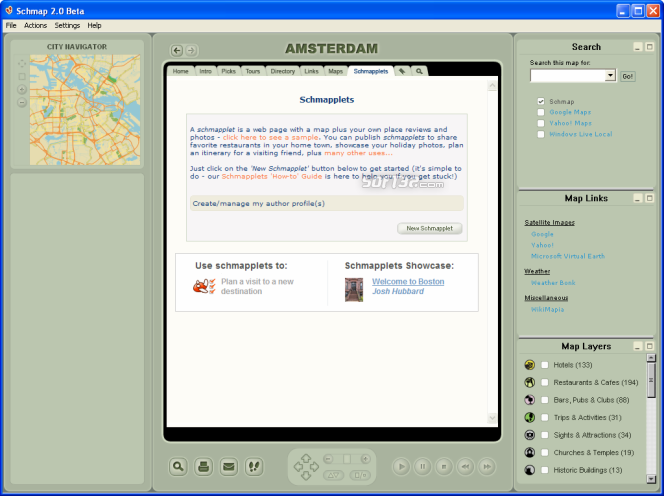Click the Churches & Temples layer icon

coord(529,452)
